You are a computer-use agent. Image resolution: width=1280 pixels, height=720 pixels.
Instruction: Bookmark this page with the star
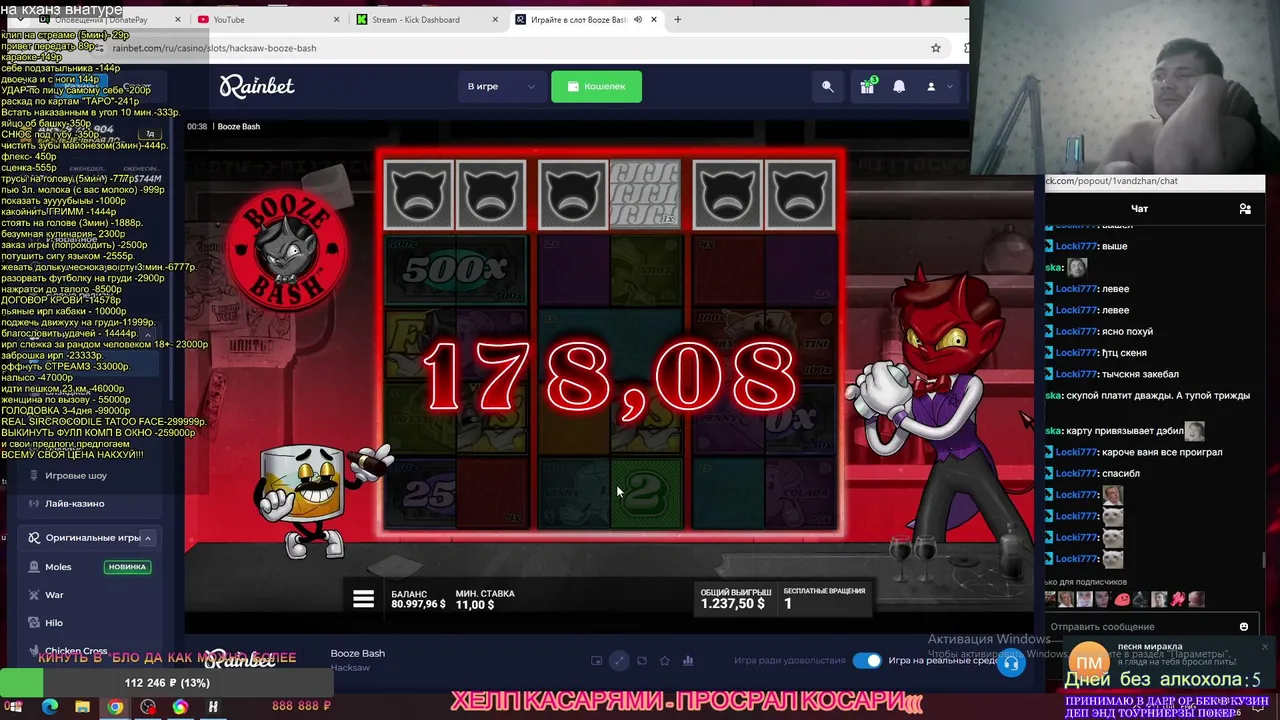point(936,48)
